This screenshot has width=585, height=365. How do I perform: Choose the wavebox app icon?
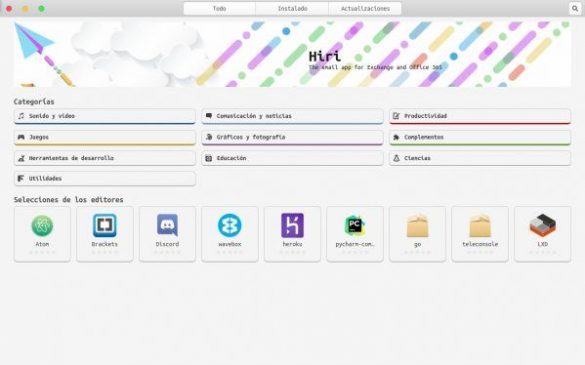tap(230, 225)
